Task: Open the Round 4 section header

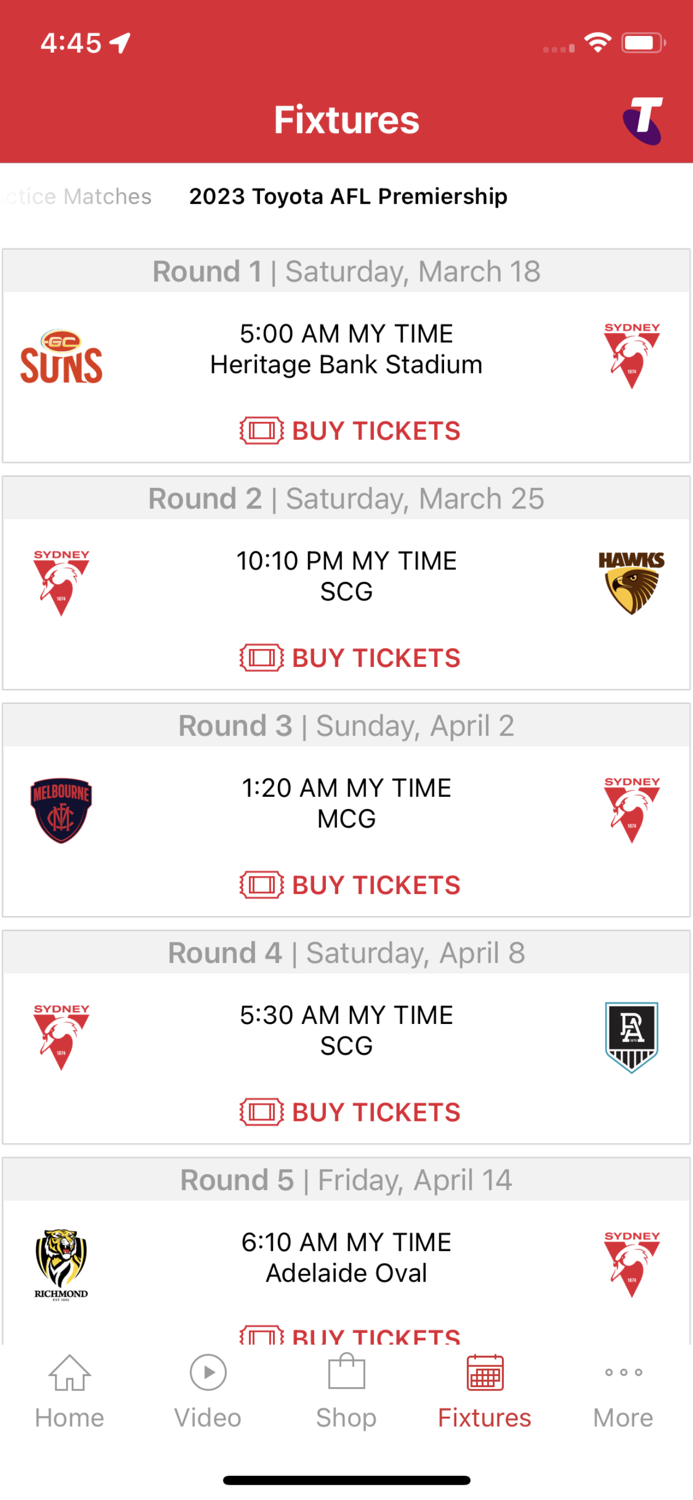Action: [346, 953]
